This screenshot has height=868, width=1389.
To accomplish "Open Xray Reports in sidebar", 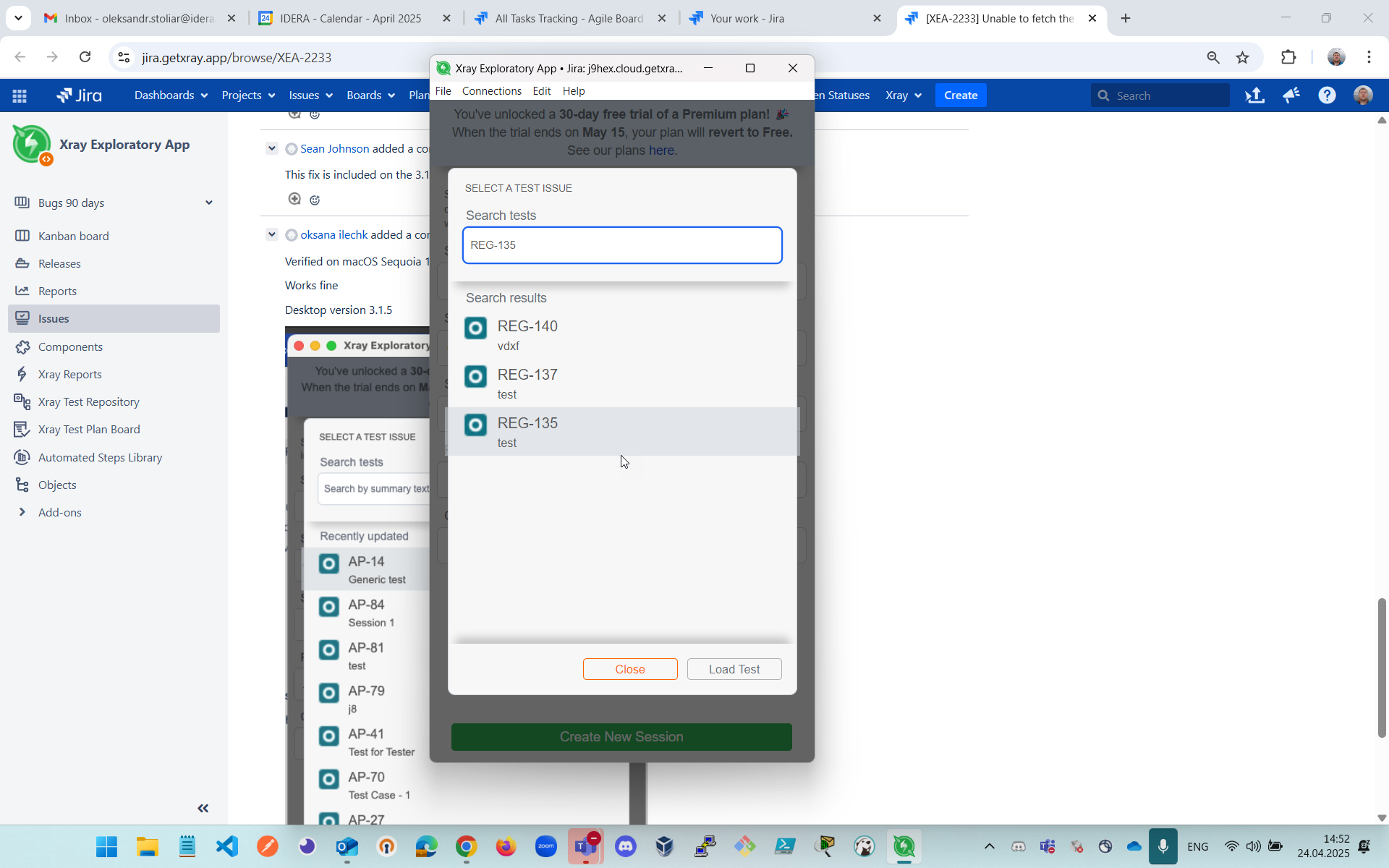I will [69, 374].
